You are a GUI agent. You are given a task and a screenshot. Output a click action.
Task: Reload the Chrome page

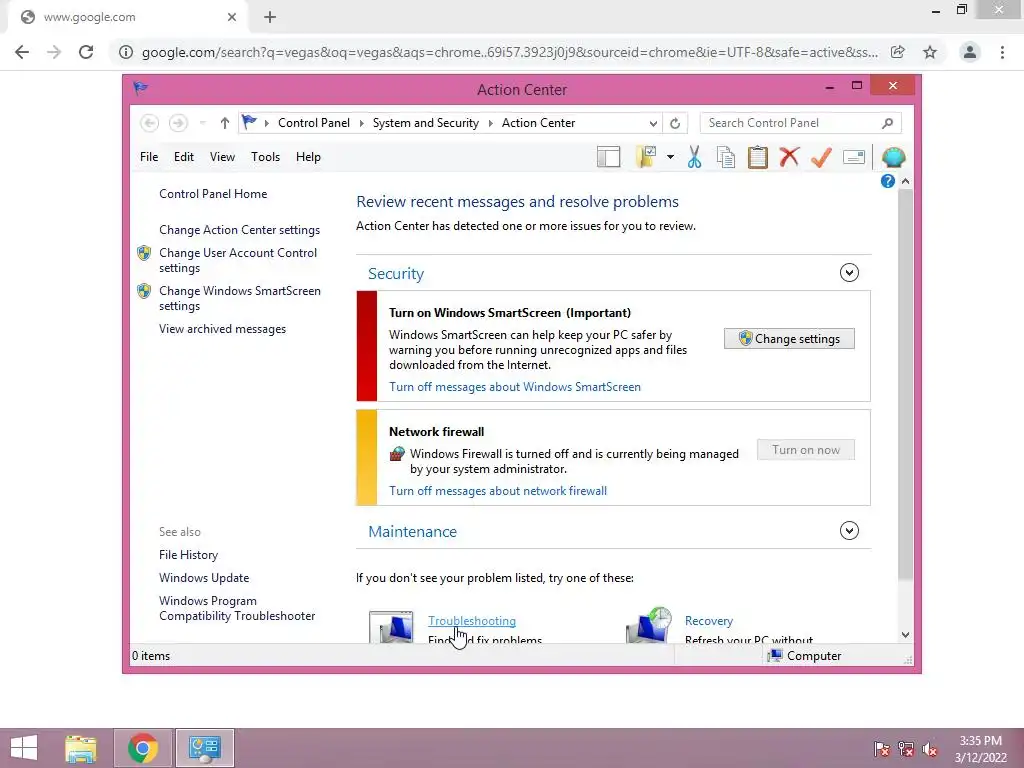pyautogui.click(x=86, y=52)
